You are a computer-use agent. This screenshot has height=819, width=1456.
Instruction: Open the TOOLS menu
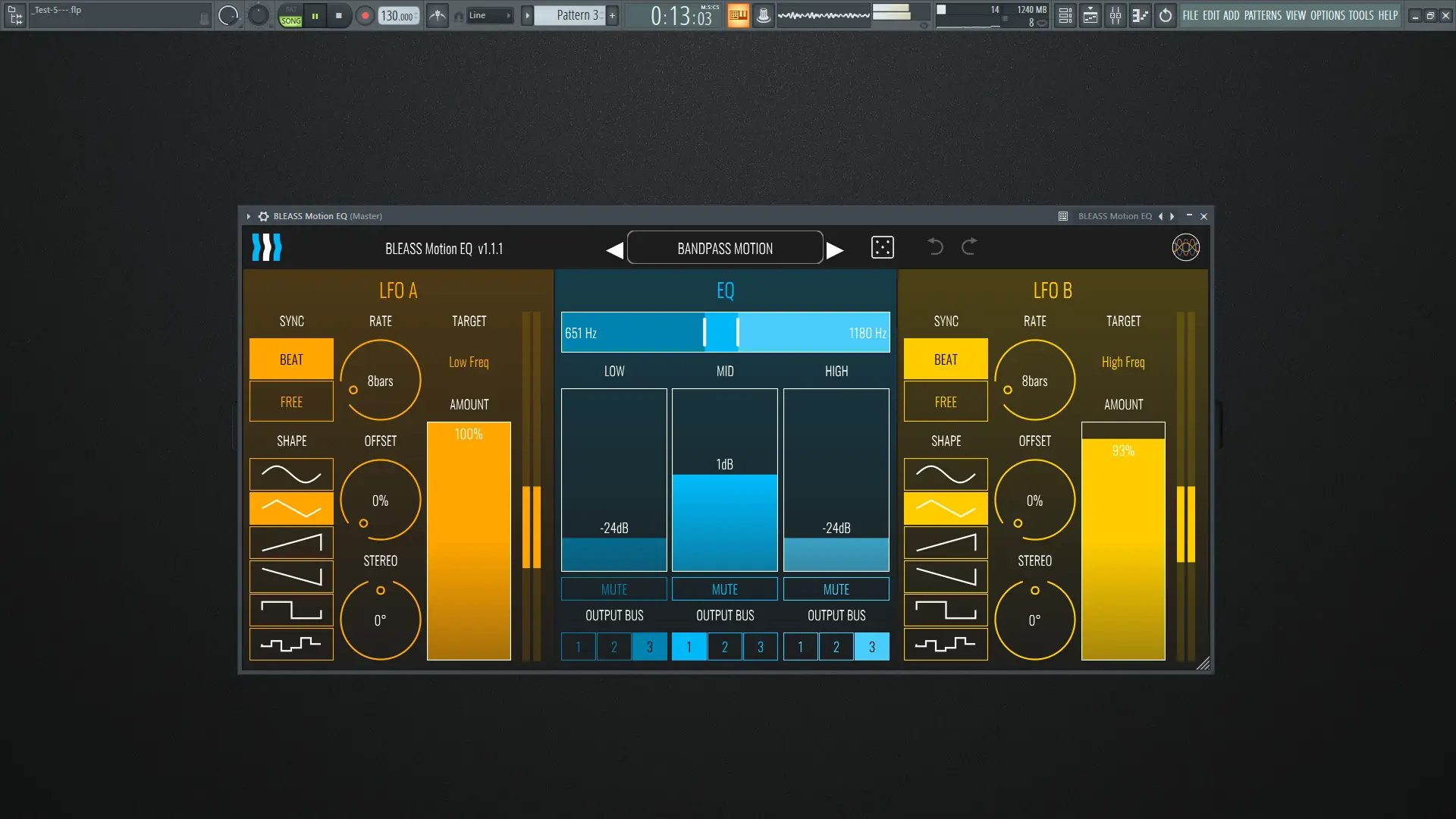tap(1360, 14)
